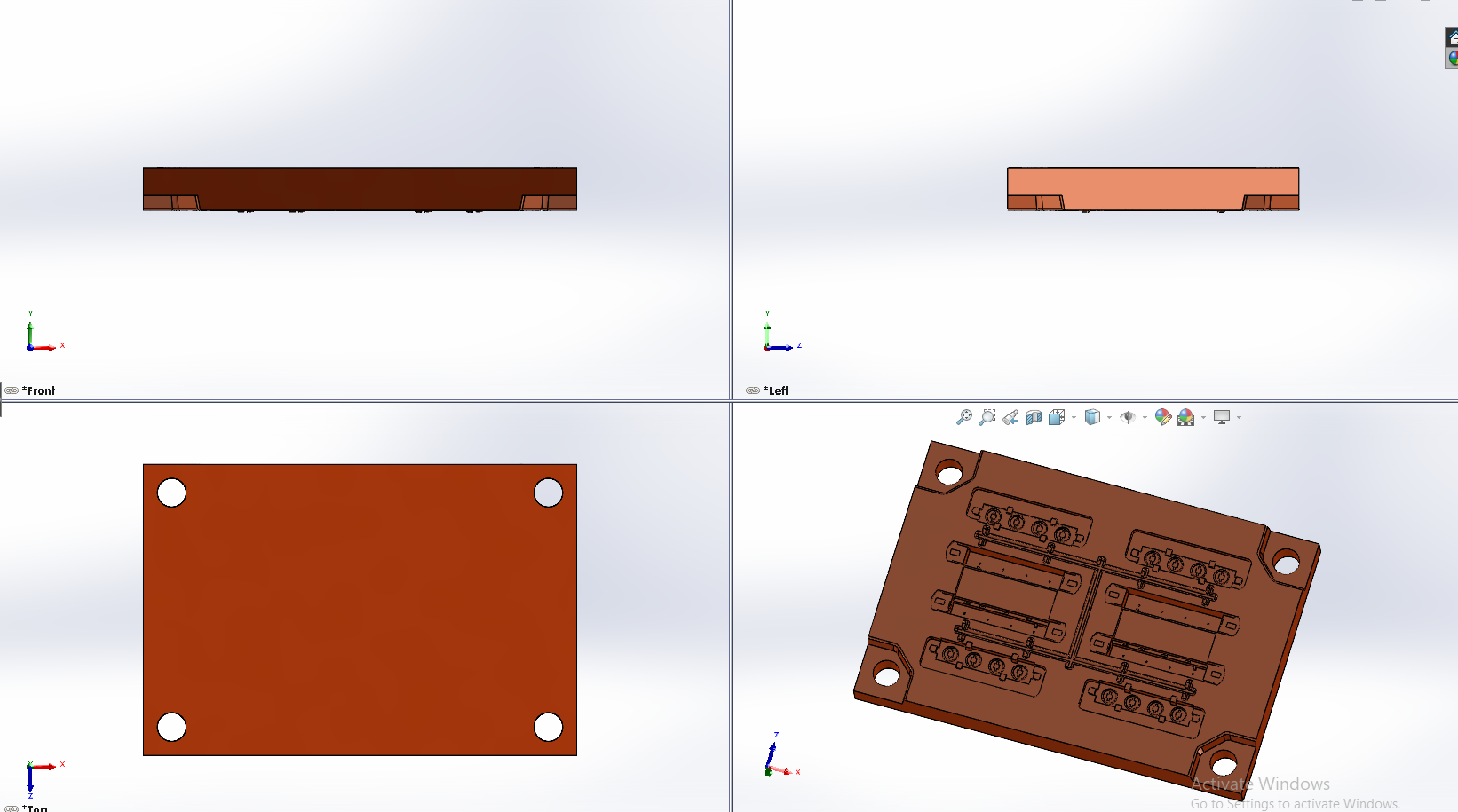Viewport: 1458px width, 812px height.
Task: Click the Display Style cube icon
Action: pos(1092,417)
